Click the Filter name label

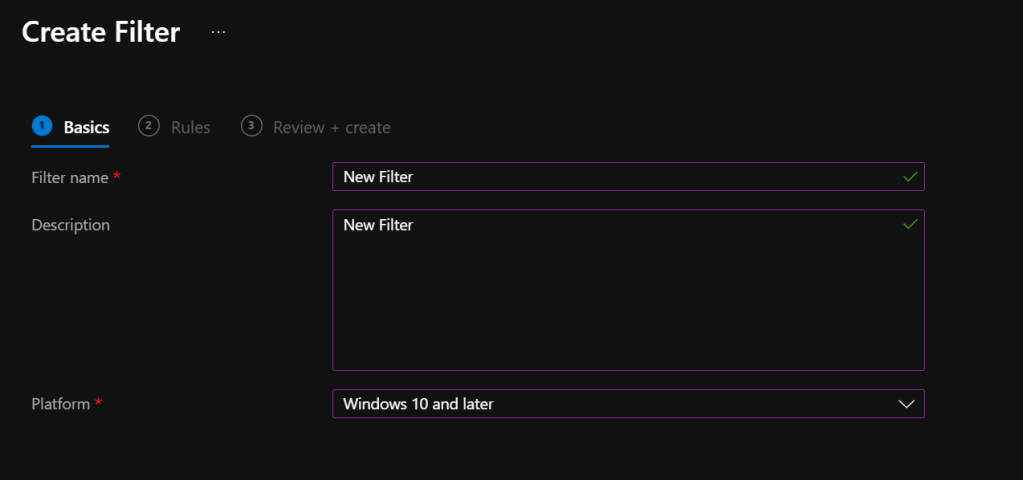pyautogui.click(x=69, y=177)
